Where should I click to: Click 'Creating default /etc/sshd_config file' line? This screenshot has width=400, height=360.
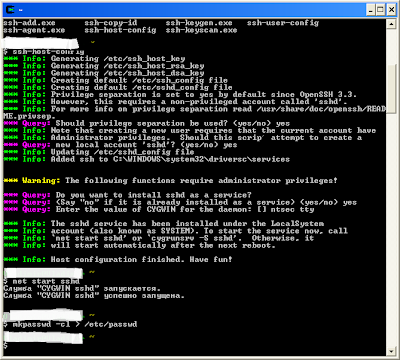[x=118, y=87]
